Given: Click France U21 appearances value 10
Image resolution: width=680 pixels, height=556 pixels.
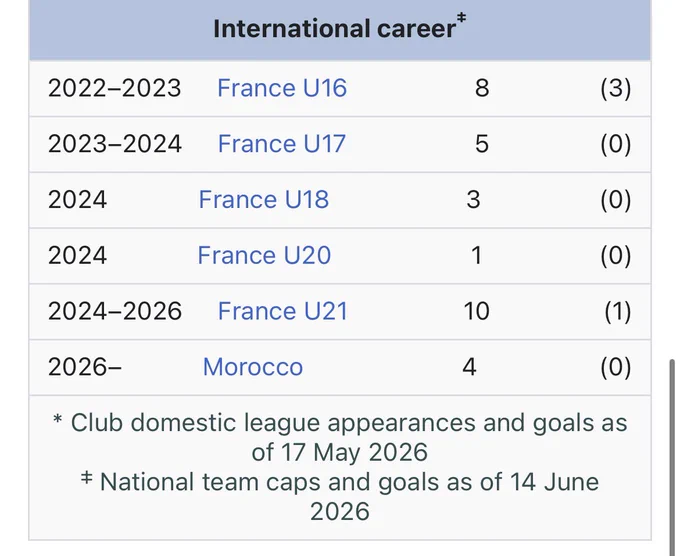Looking at the screenshot, I should coord(476,311).
